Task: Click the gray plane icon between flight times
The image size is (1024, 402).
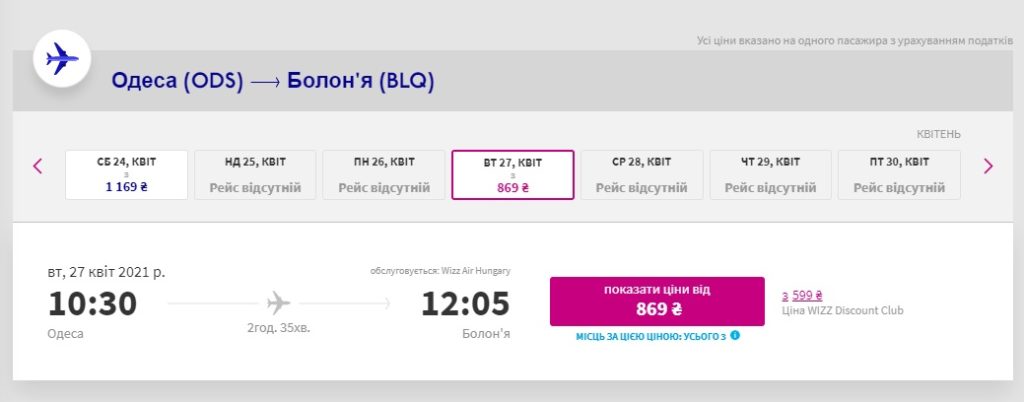Action: coord(278,302)
